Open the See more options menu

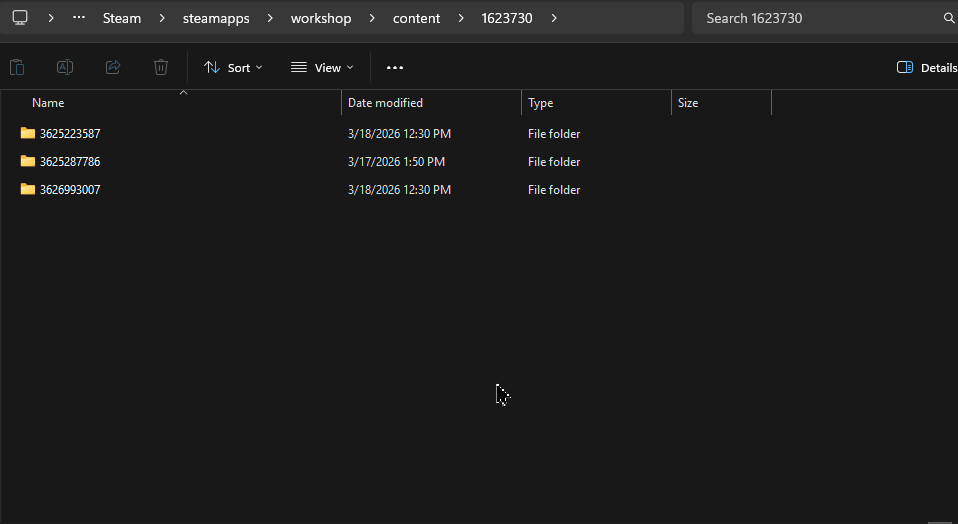coord(395,67)
